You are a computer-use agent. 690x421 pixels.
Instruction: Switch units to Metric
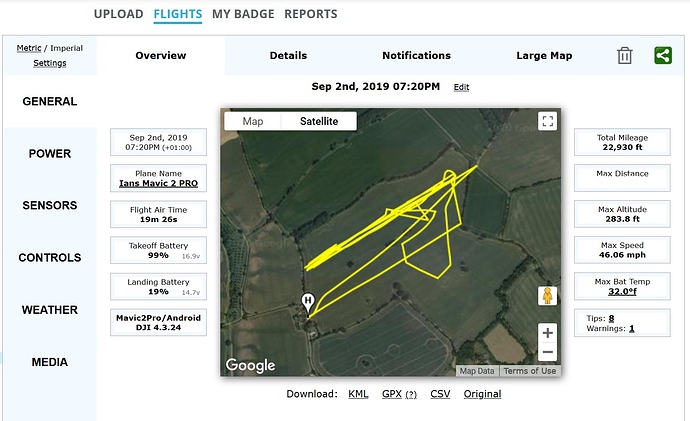pos(28,48)
